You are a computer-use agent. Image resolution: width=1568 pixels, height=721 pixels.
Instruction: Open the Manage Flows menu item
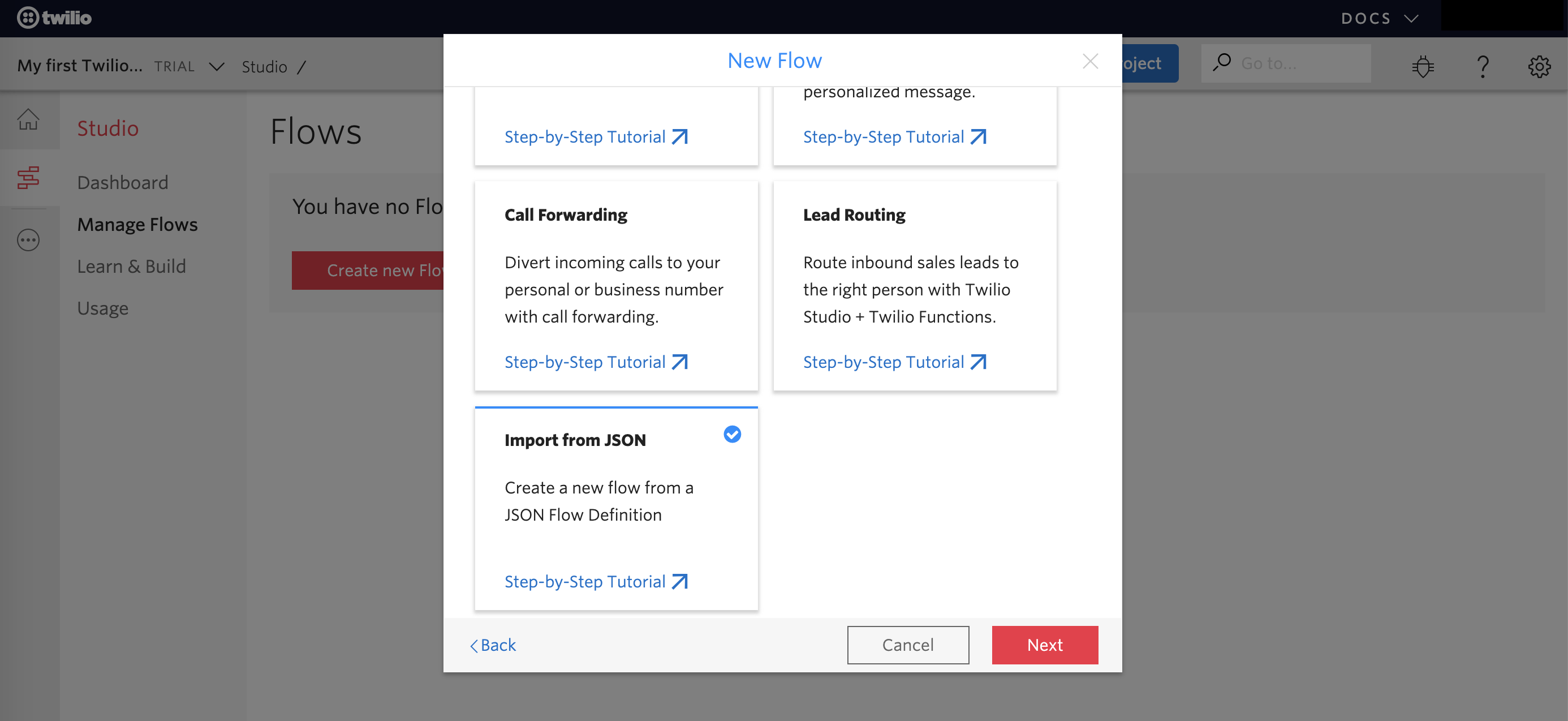tap(138, 224)
